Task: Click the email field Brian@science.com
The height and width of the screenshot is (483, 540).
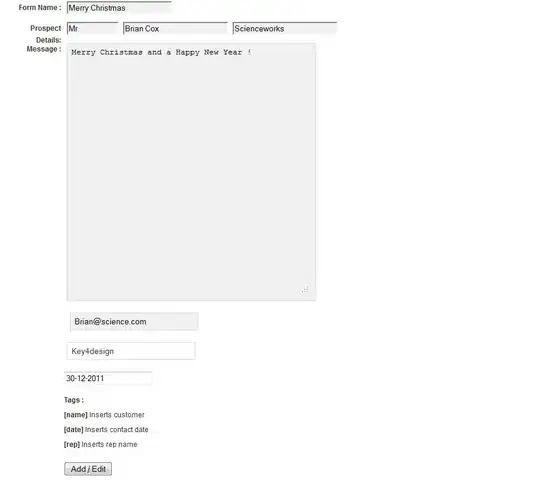Action: point(134,321)
